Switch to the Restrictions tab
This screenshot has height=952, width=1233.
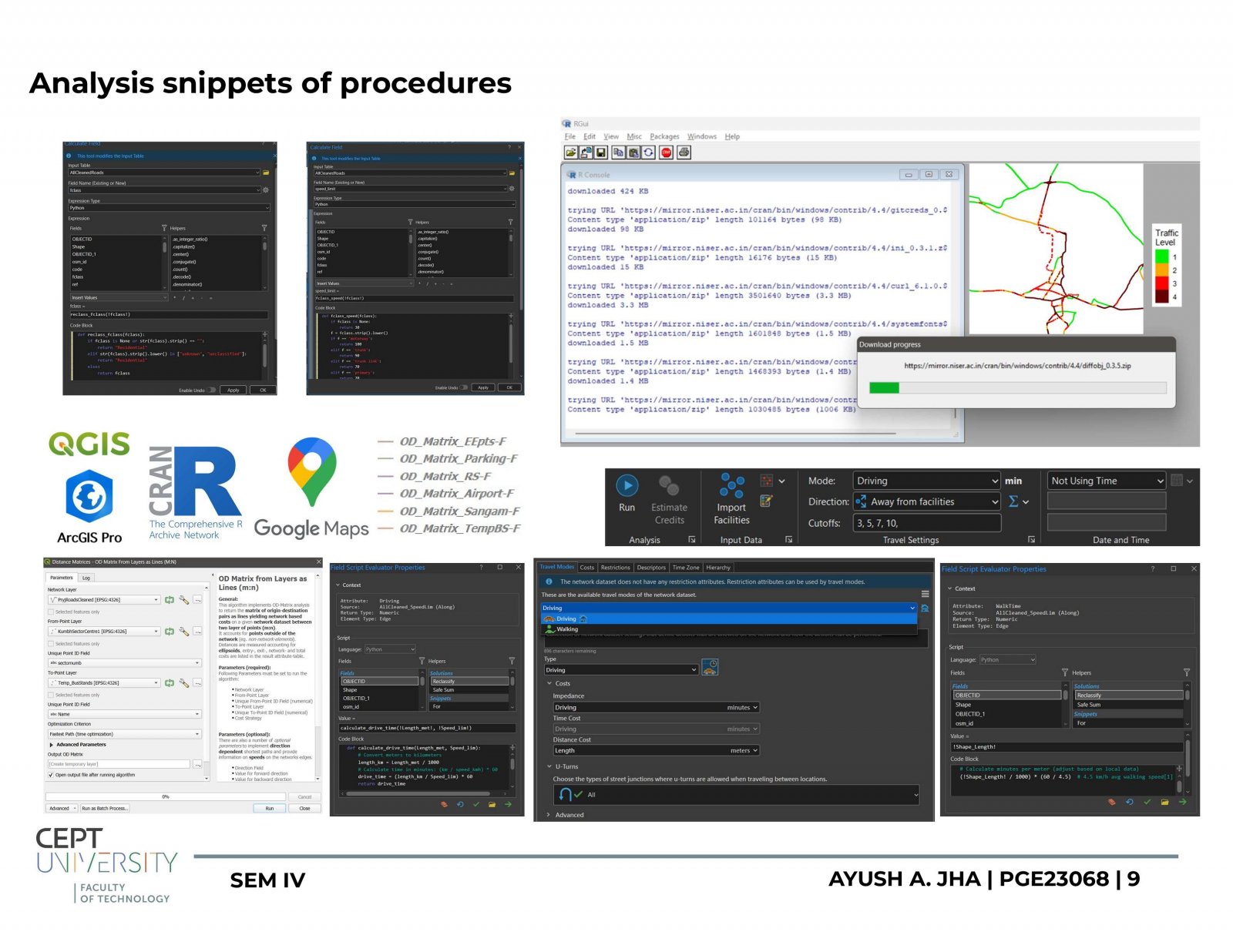615,568
